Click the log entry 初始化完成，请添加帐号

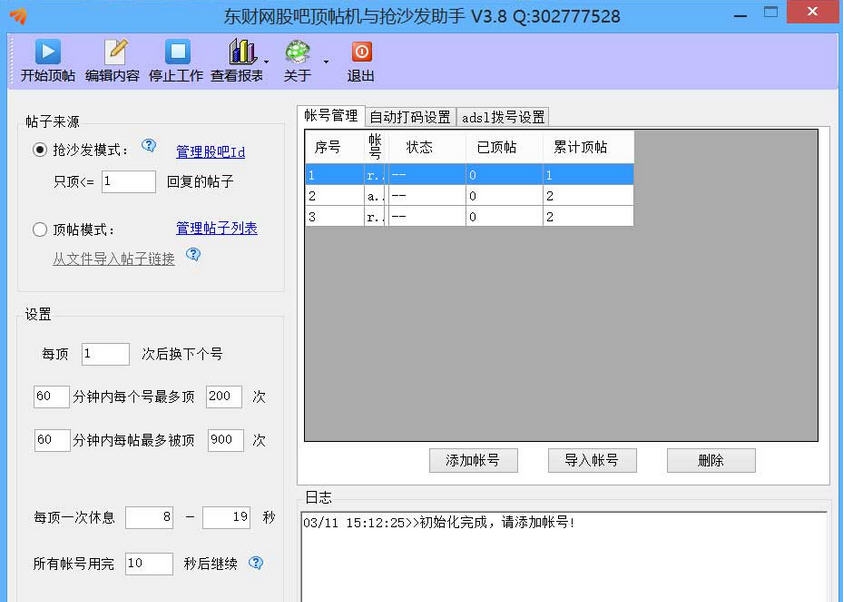tap(439, 522)
